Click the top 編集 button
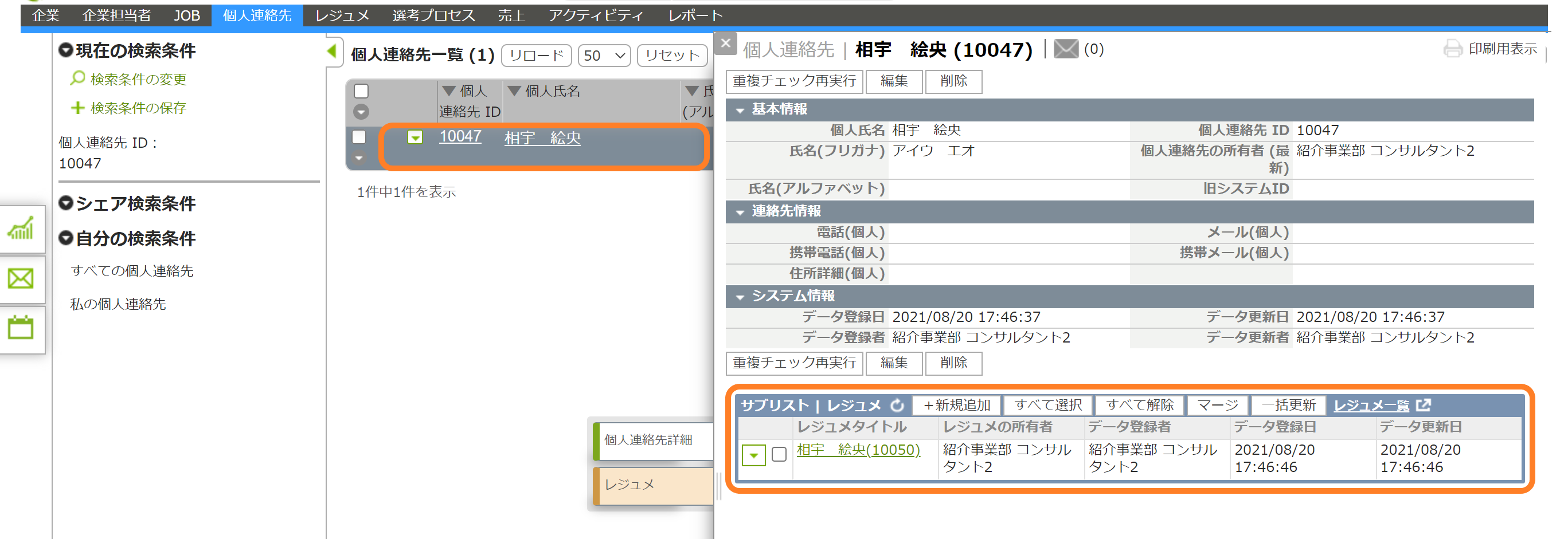1568x539 pixels. tap(894, 81)
